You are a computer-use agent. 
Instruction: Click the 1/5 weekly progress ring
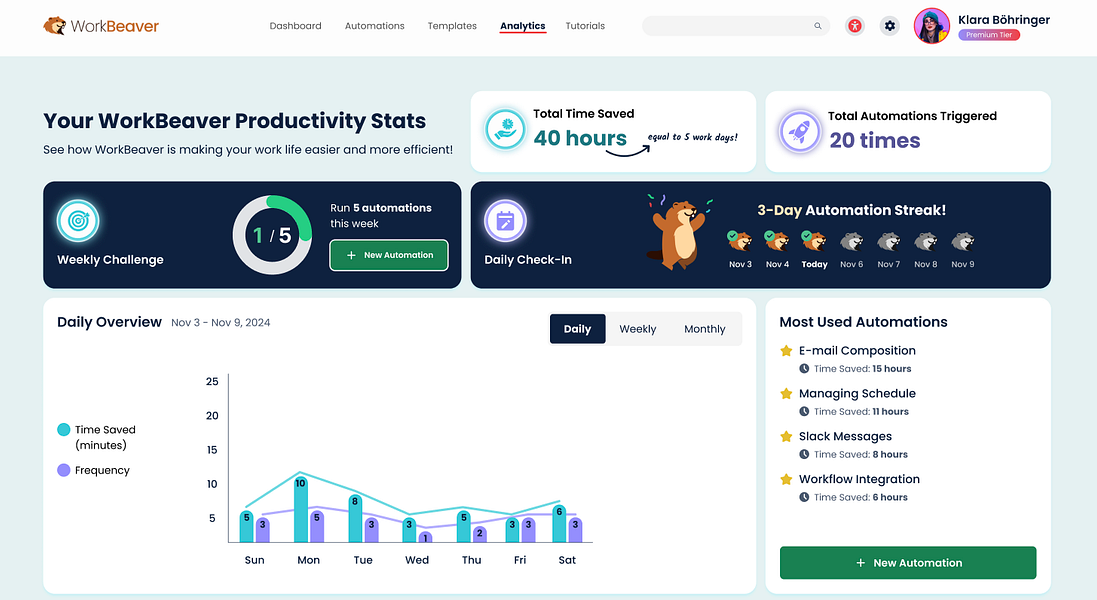(x=272, y=234)
